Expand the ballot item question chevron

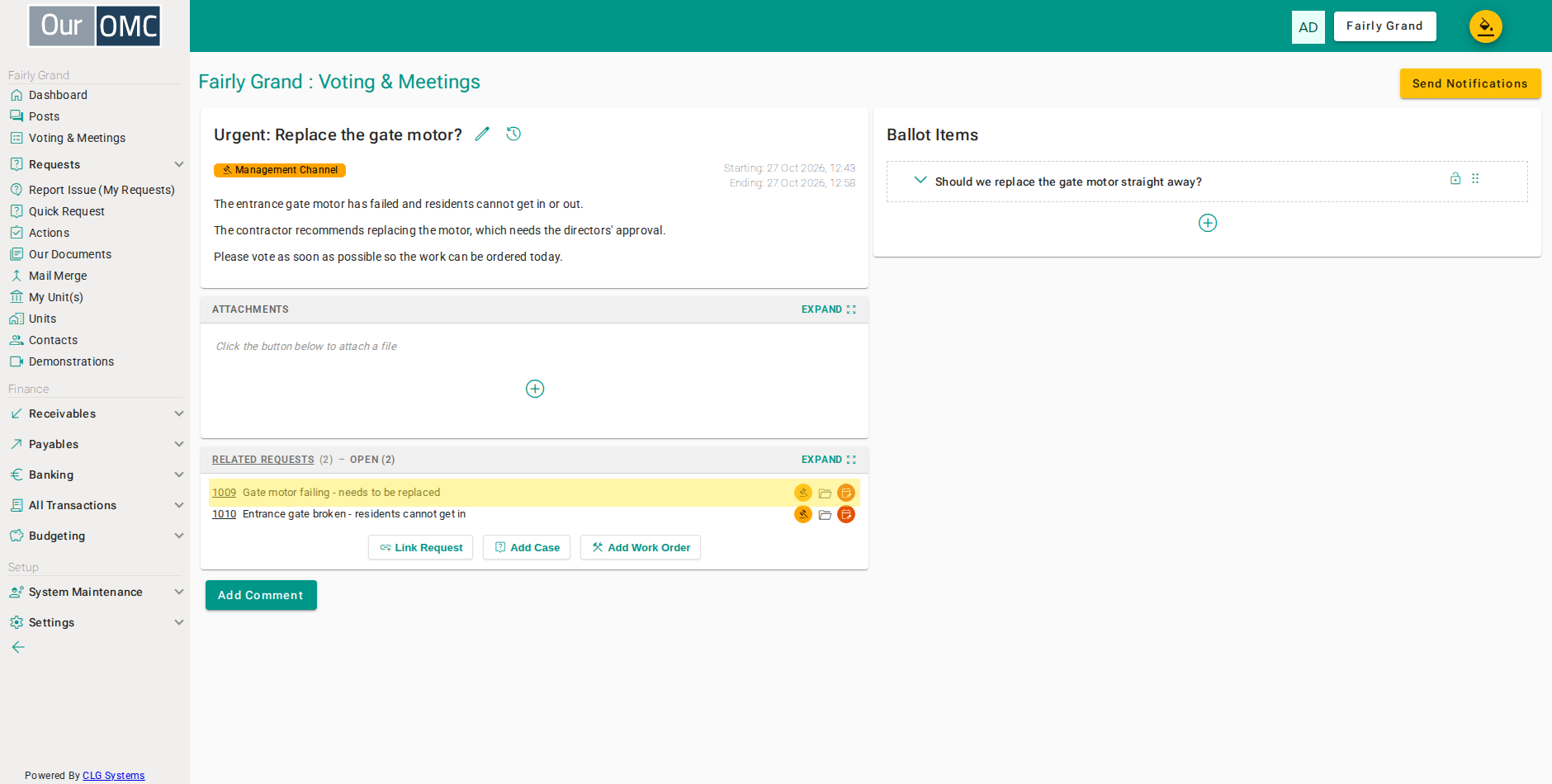(920, 180)
